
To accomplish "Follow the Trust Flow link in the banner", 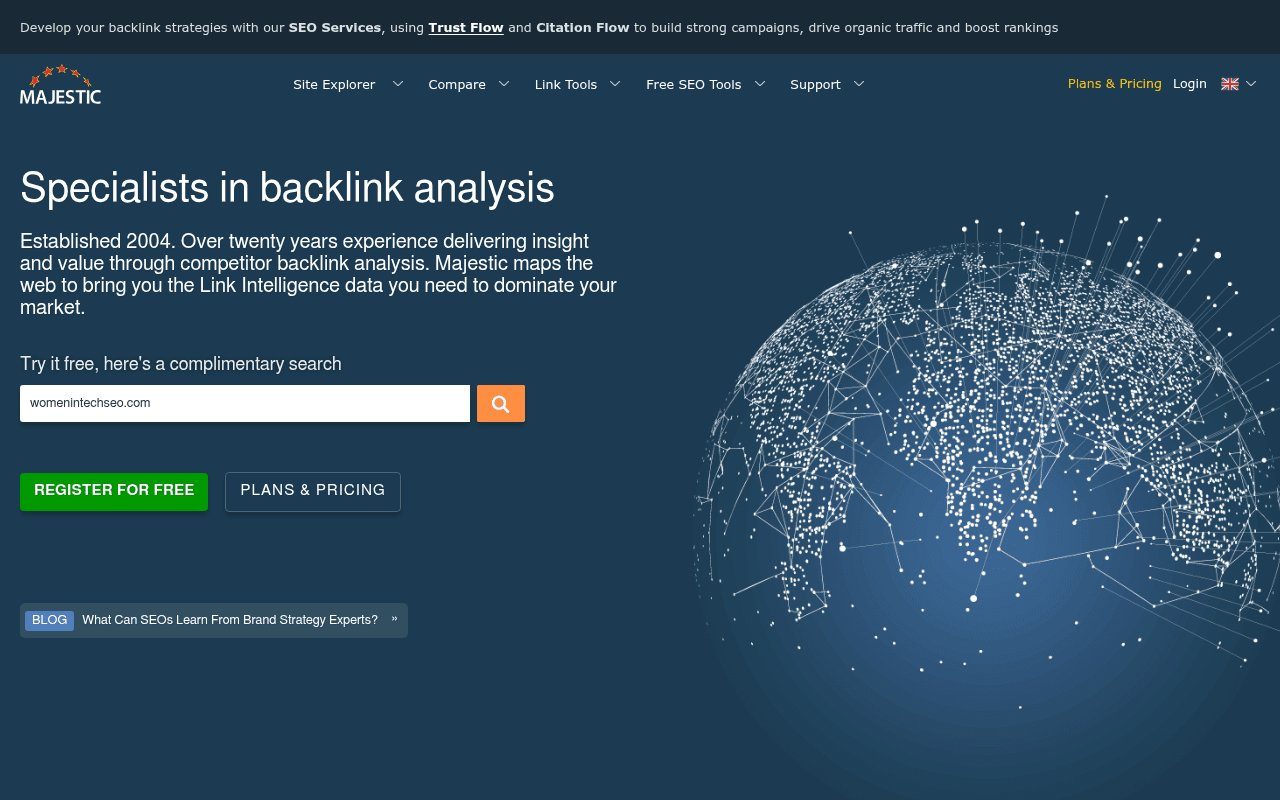I will pyautogui.click(x=466, y=28).
